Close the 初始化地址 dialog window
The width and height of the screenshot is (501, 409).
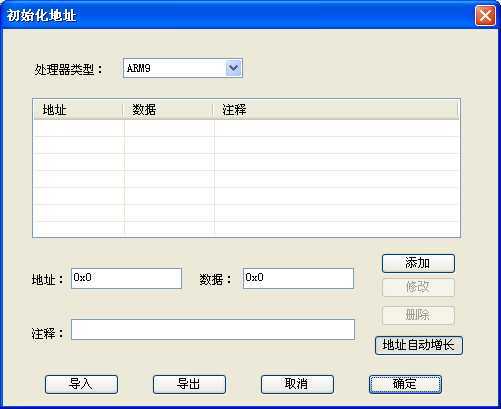coord(485,16)
